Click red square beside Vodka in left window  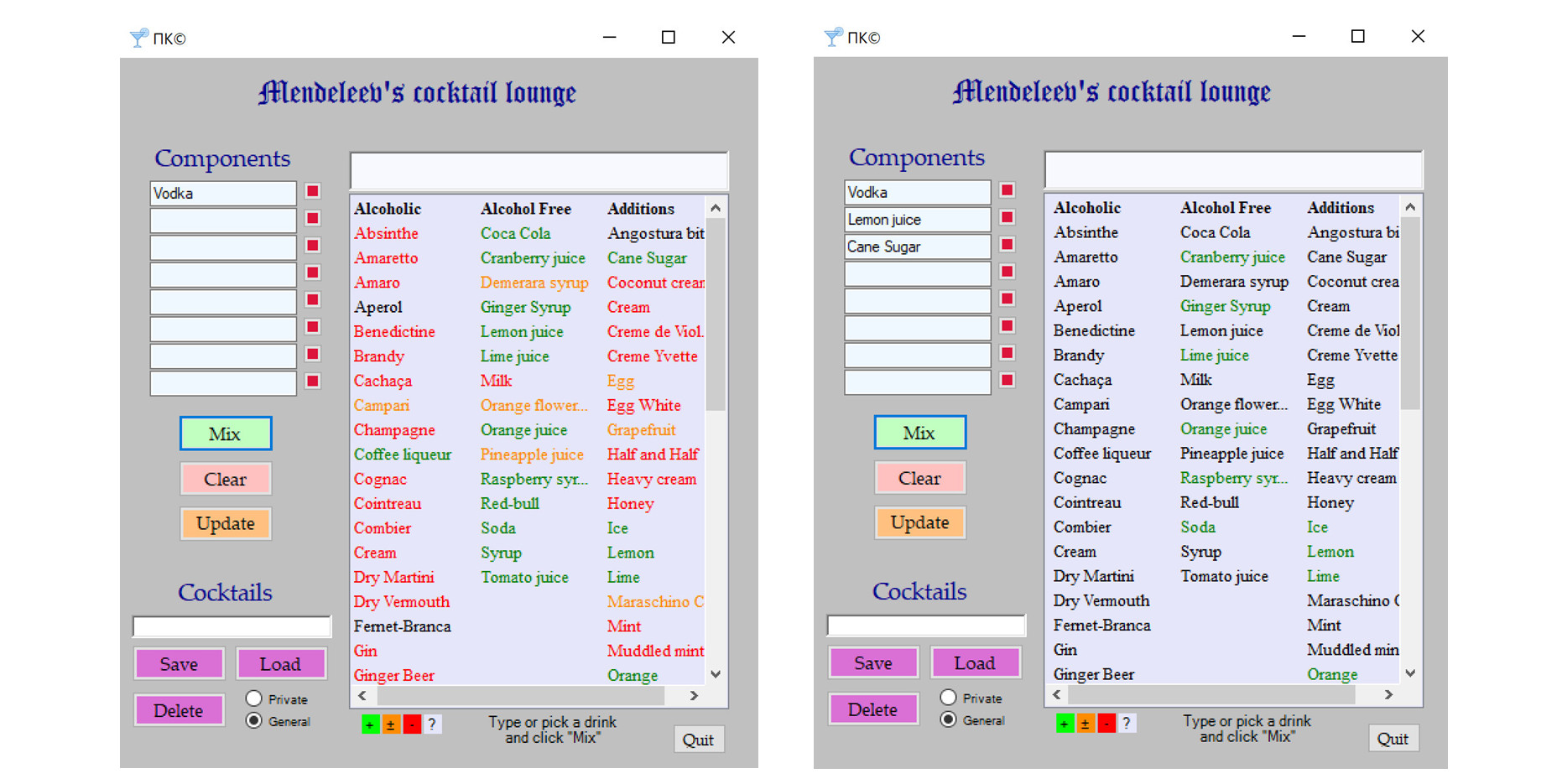(313, 192)
